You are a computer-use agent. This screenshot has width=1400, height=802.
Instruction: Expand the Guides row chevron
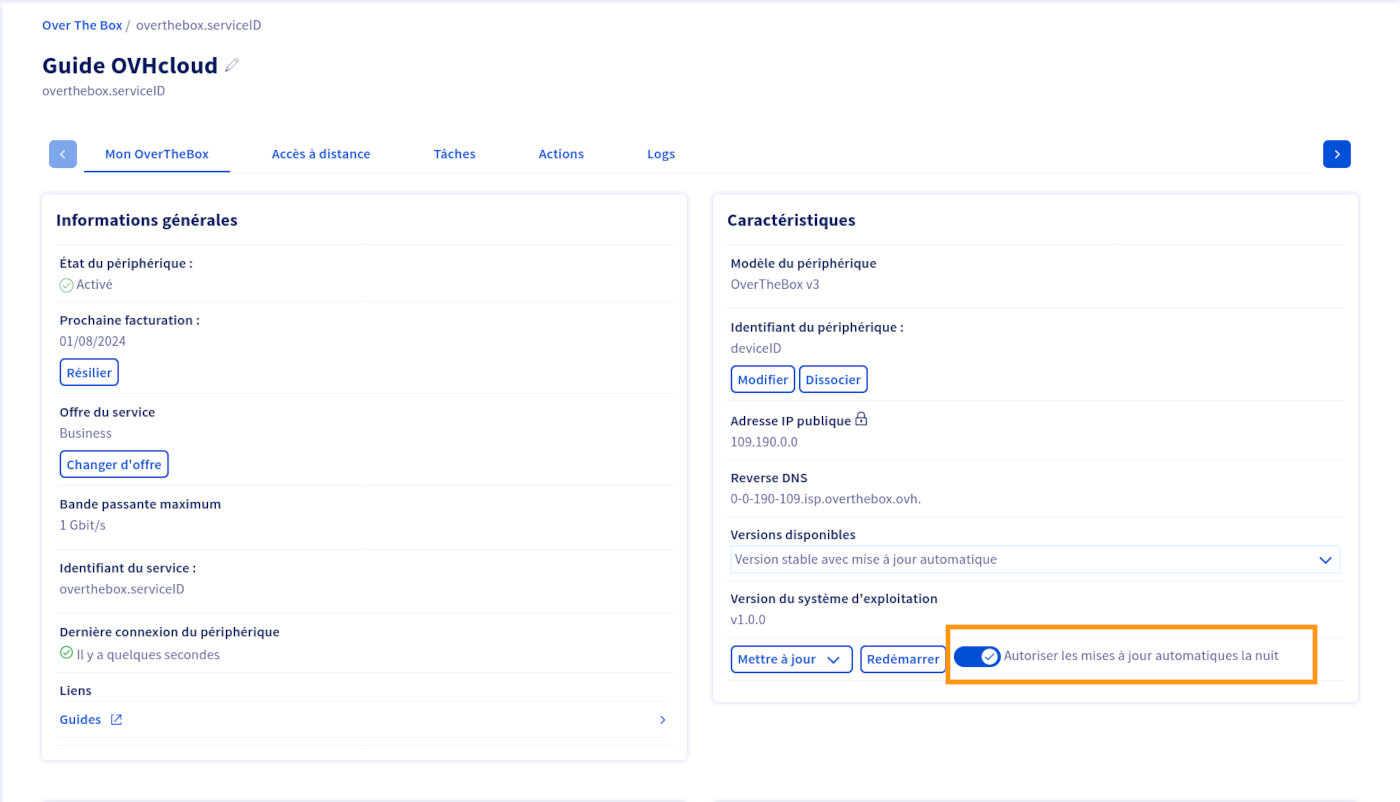point(662,720)
